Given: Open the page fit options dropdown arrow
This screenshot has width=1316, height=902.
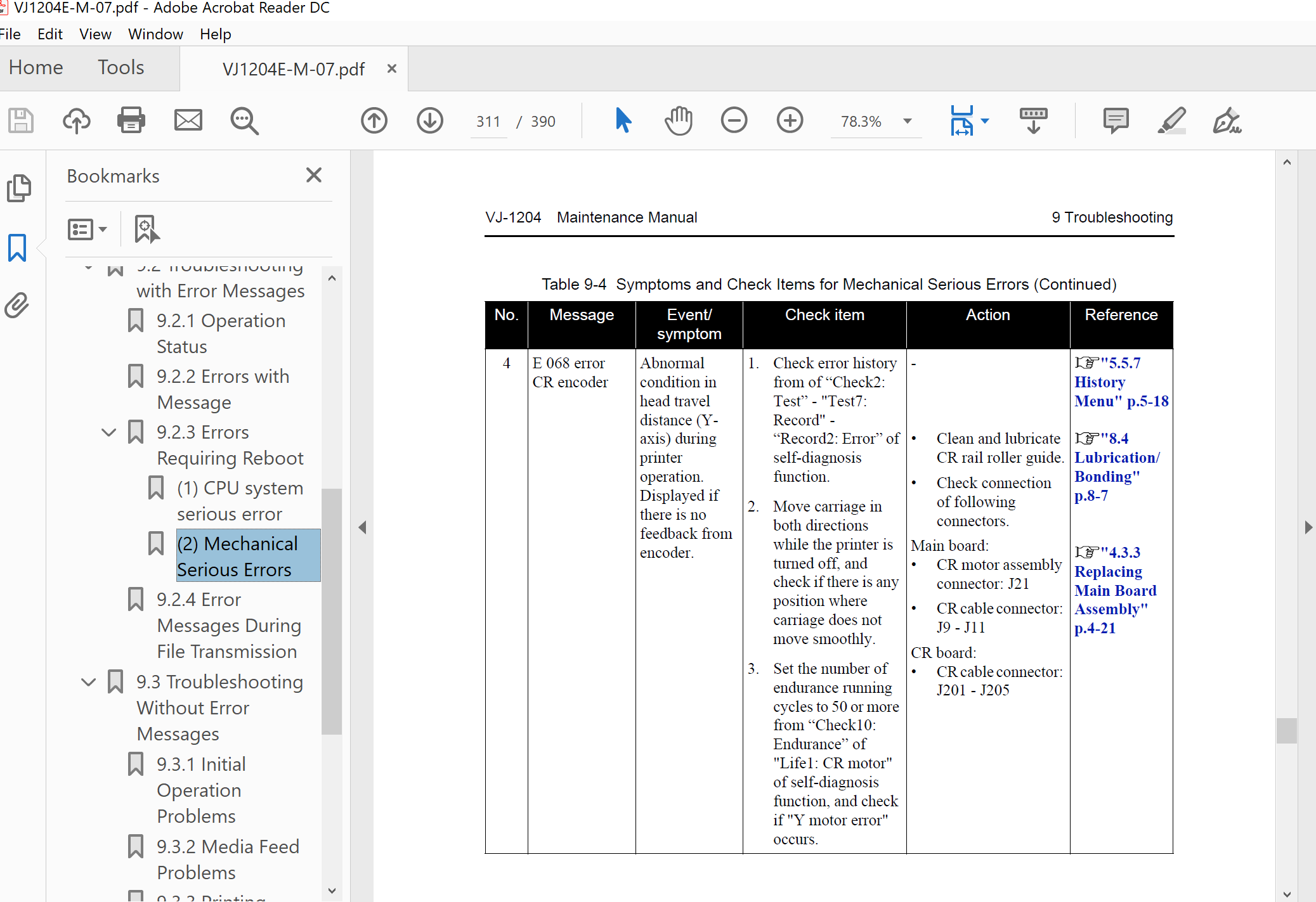Looking at the screenshot, I should point(985,120).
